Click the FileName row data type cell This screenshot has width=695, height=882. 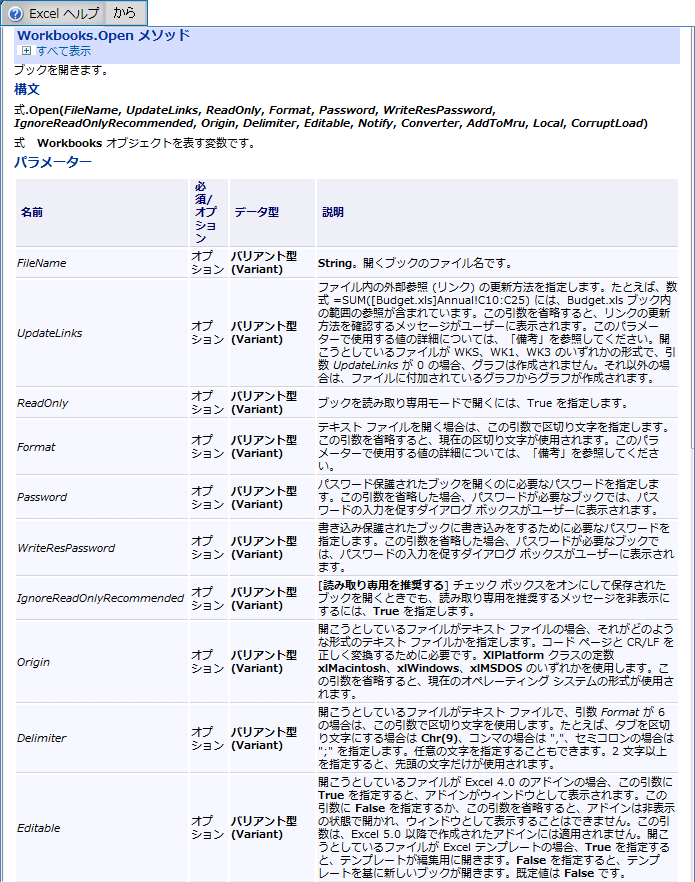coord(272,263)
